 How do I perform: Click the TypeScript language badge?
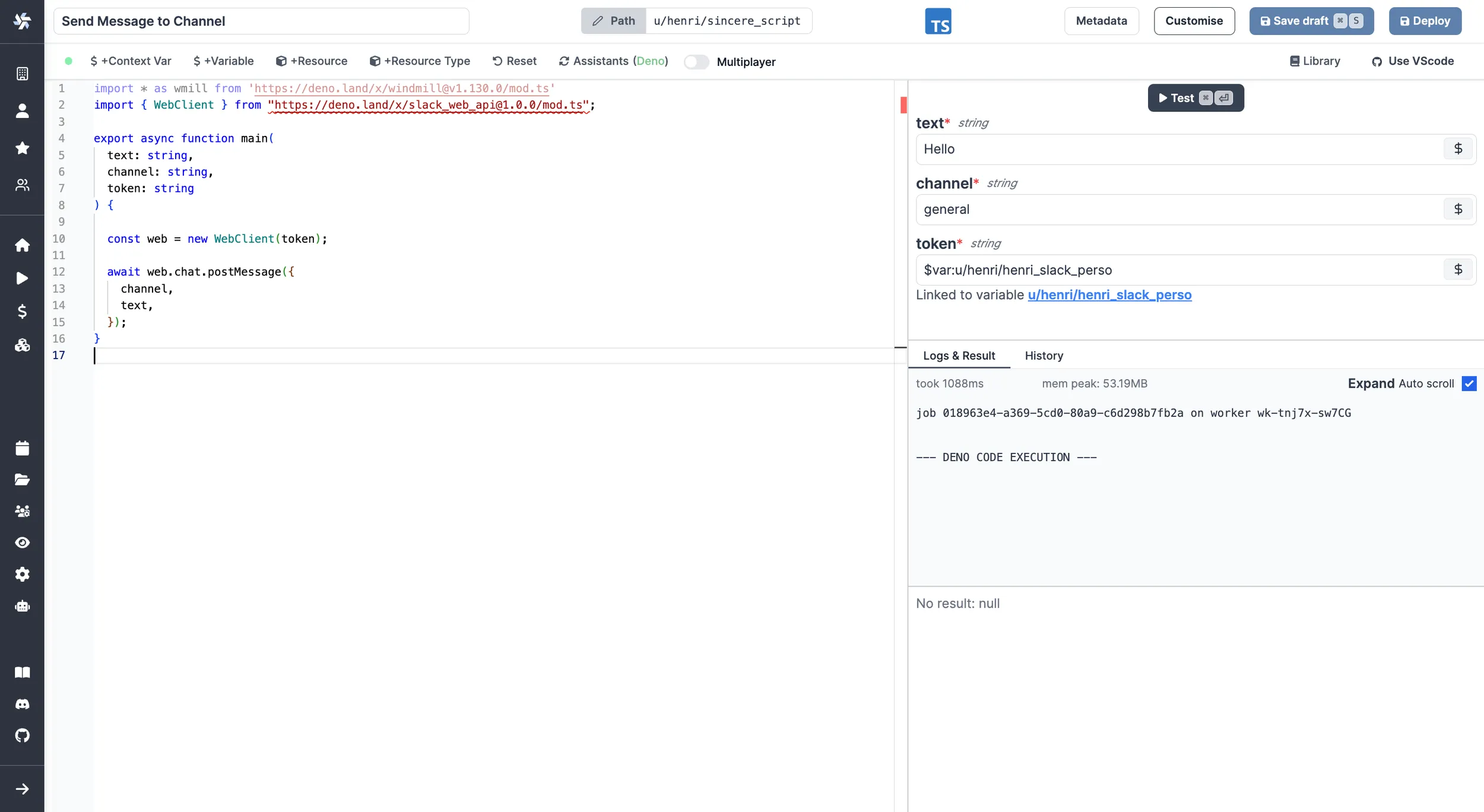[938, 21]
